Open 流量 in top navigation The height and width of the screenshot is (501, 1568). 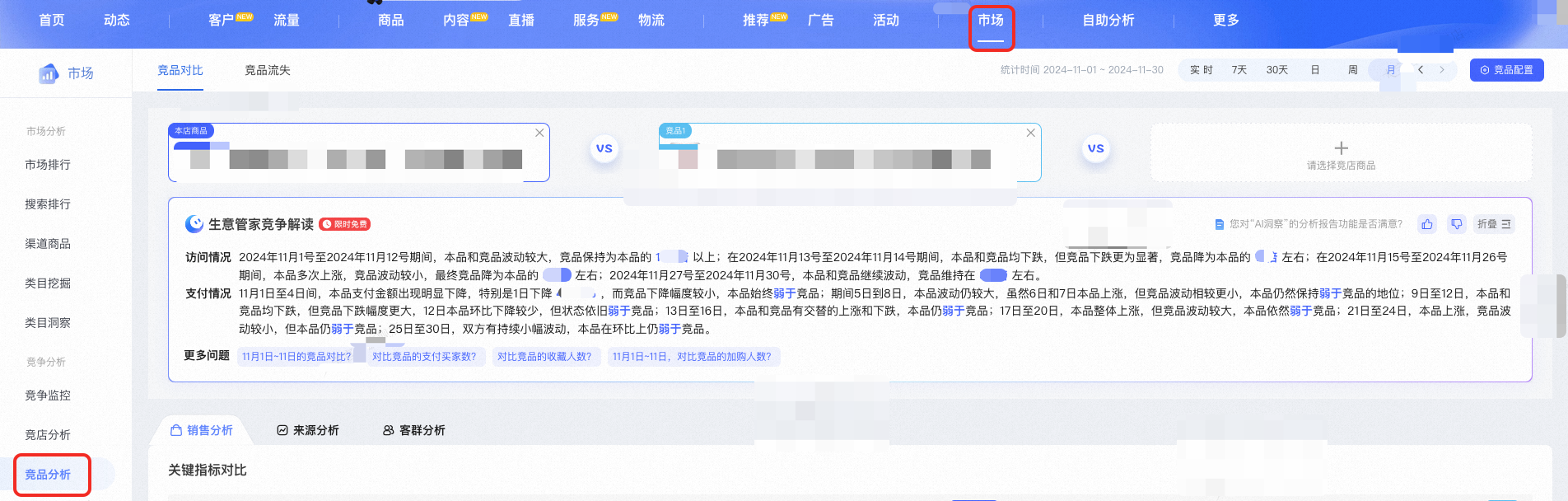pyautogui.click(x=287, y=20)
